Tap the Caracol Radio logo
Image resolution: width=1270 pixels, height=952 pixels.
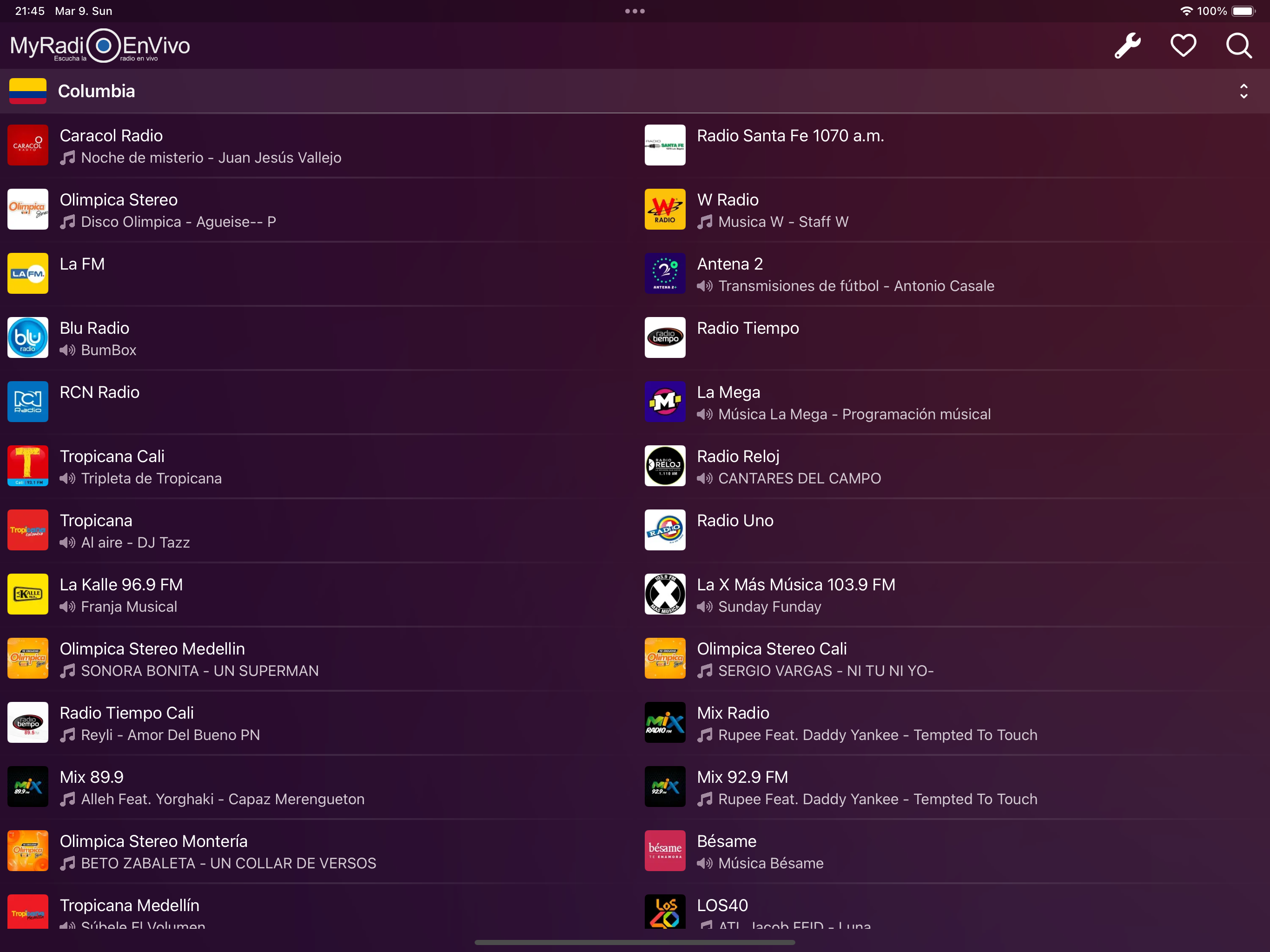(27, 145)
